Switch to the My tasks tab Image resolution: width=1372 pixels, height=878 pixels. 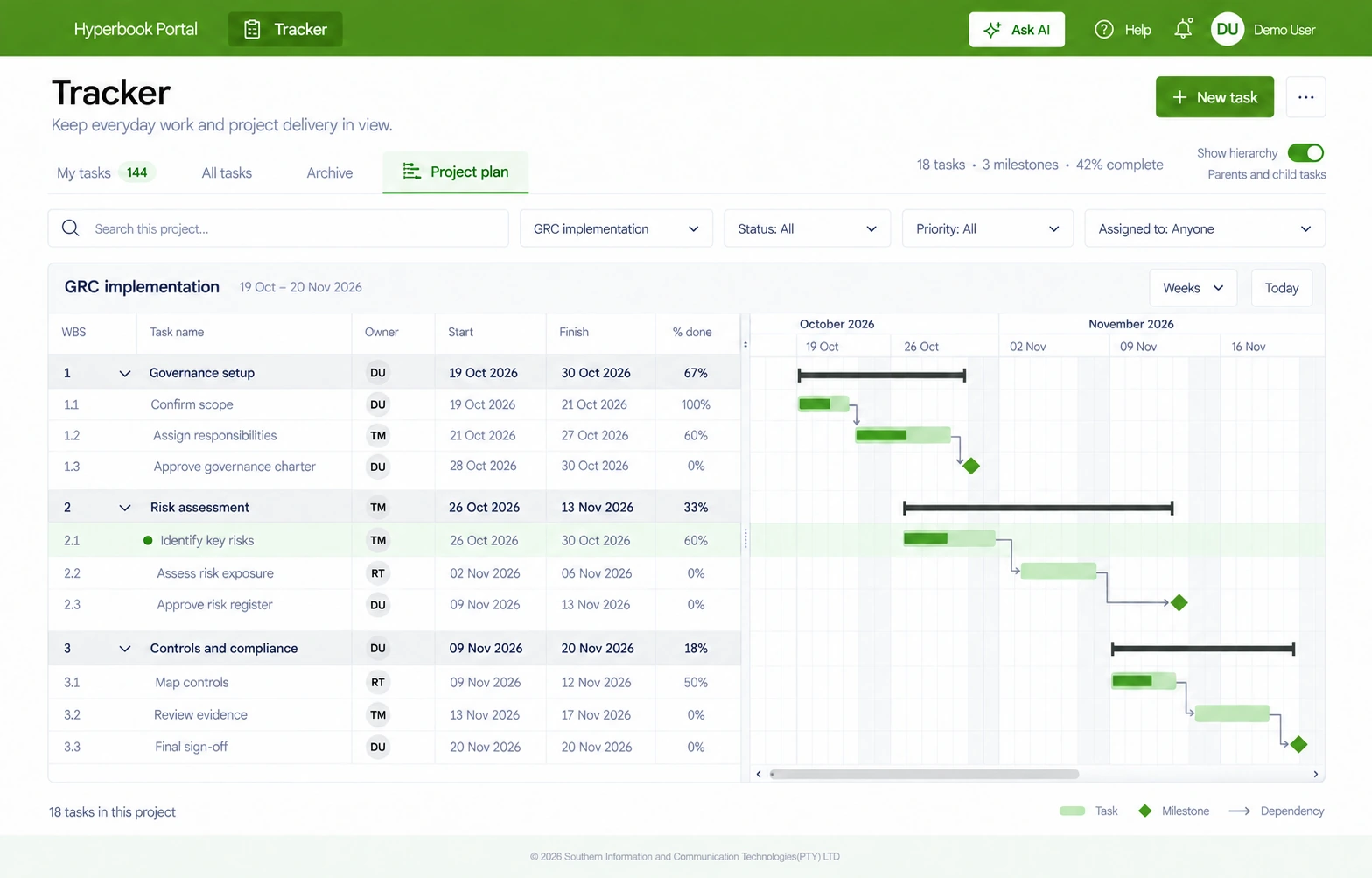tap(105, 172)
